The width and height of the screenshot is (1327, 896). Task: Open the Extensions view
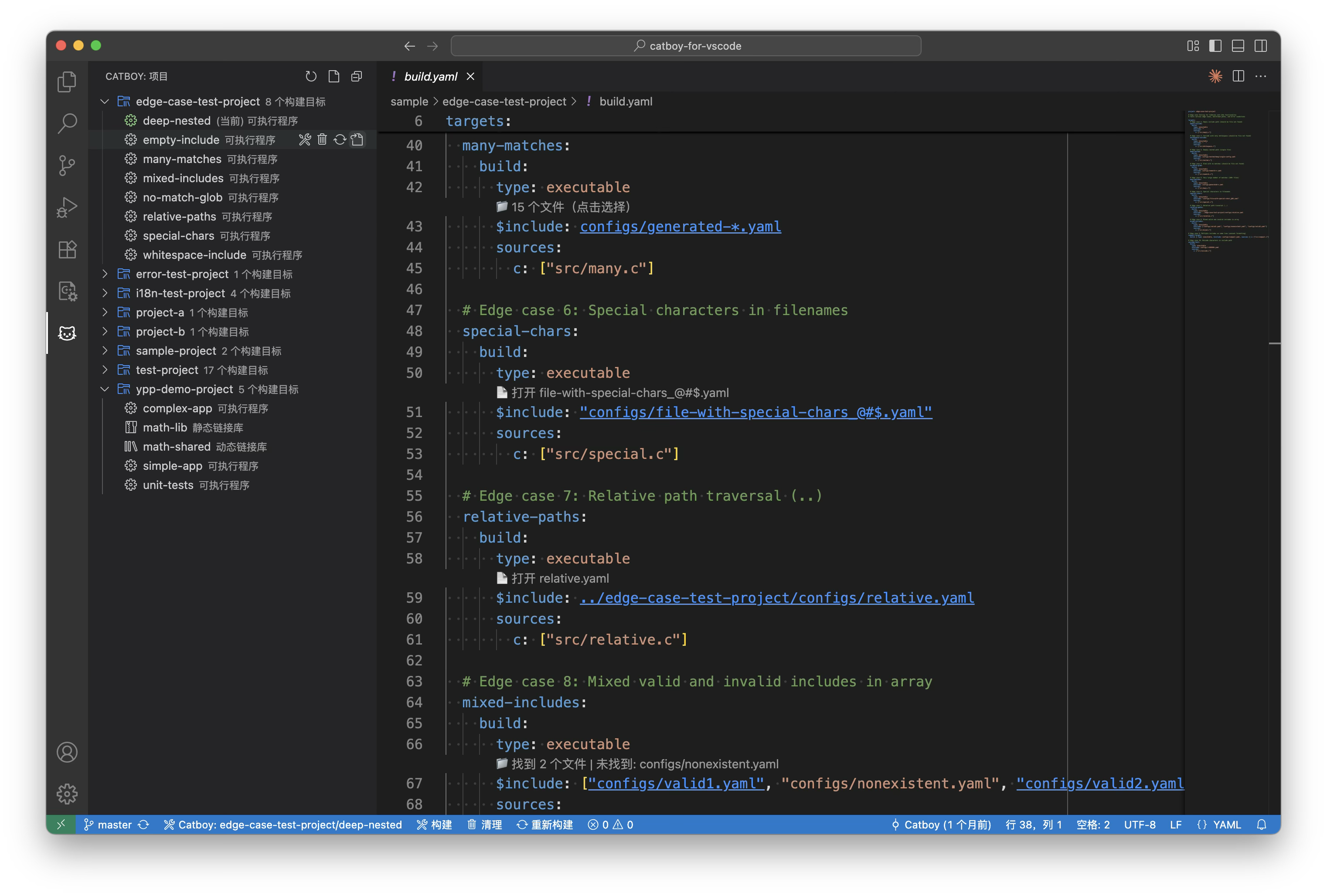67,249
